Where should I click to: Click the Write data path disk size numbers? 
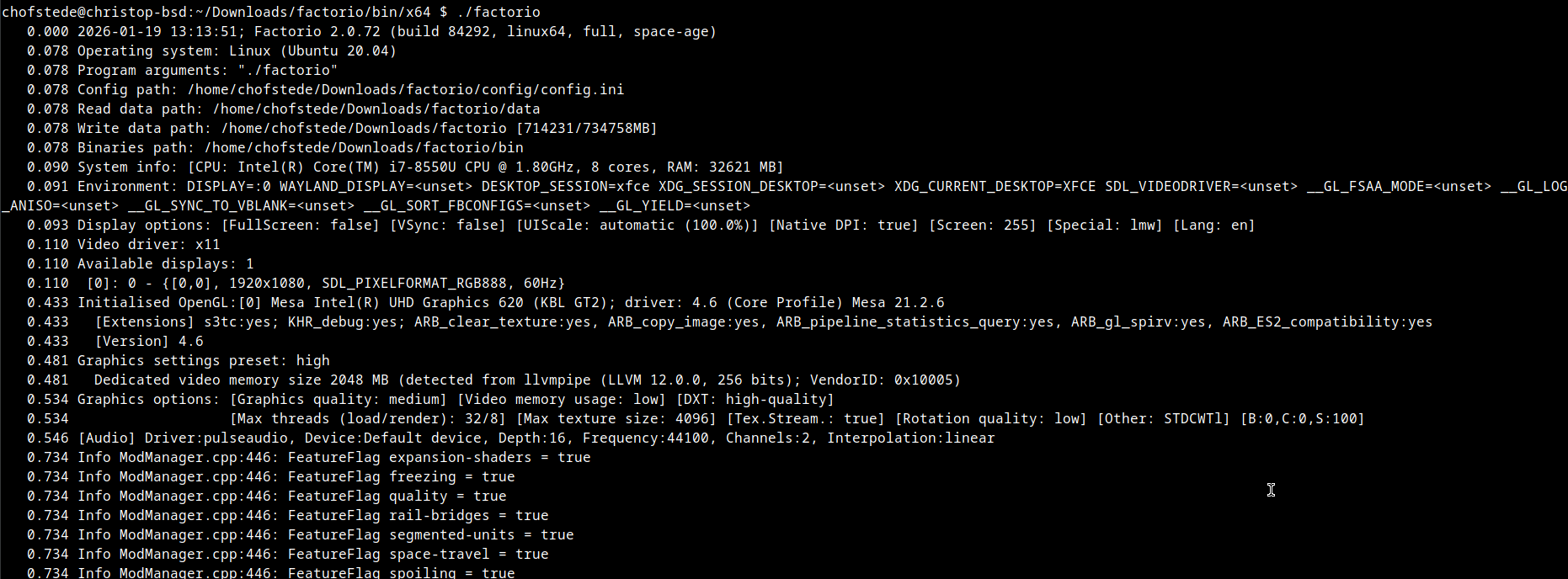(586, 128)
